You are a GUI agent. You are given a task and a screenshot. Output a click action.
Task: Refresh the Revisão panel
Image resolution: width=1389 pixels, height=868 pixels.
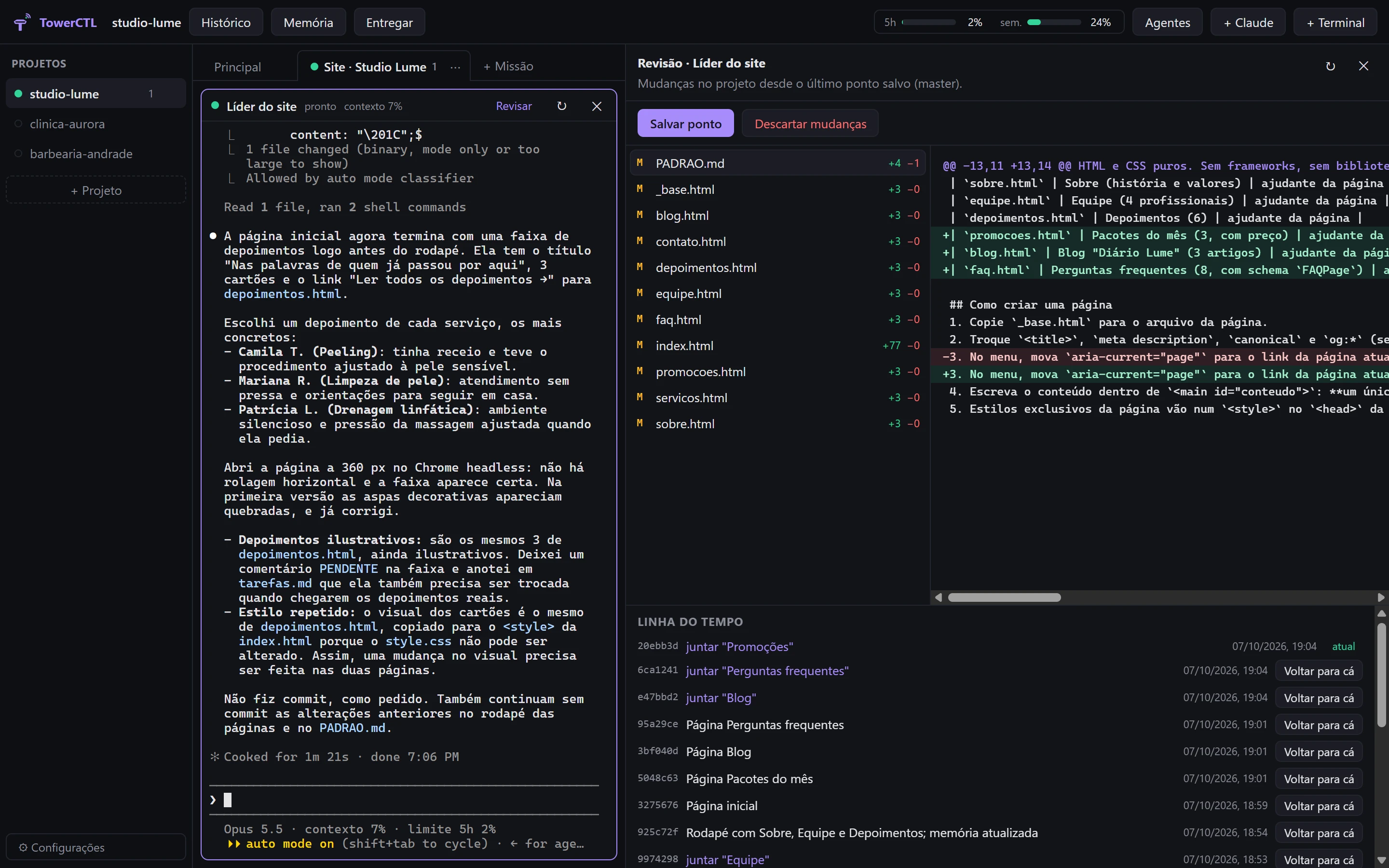[x=1331, y=66]
